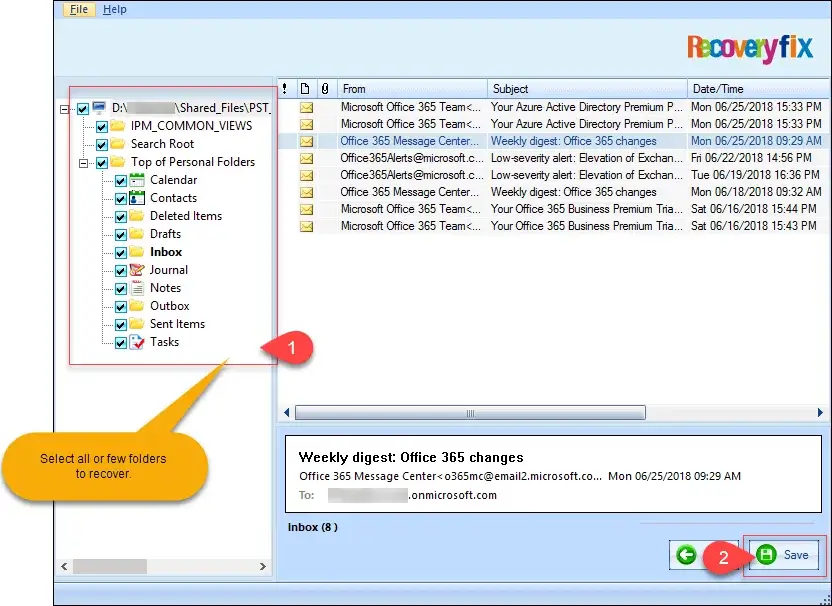
Task: Click the Notes folder icon
Action: [x=137, y=287]
